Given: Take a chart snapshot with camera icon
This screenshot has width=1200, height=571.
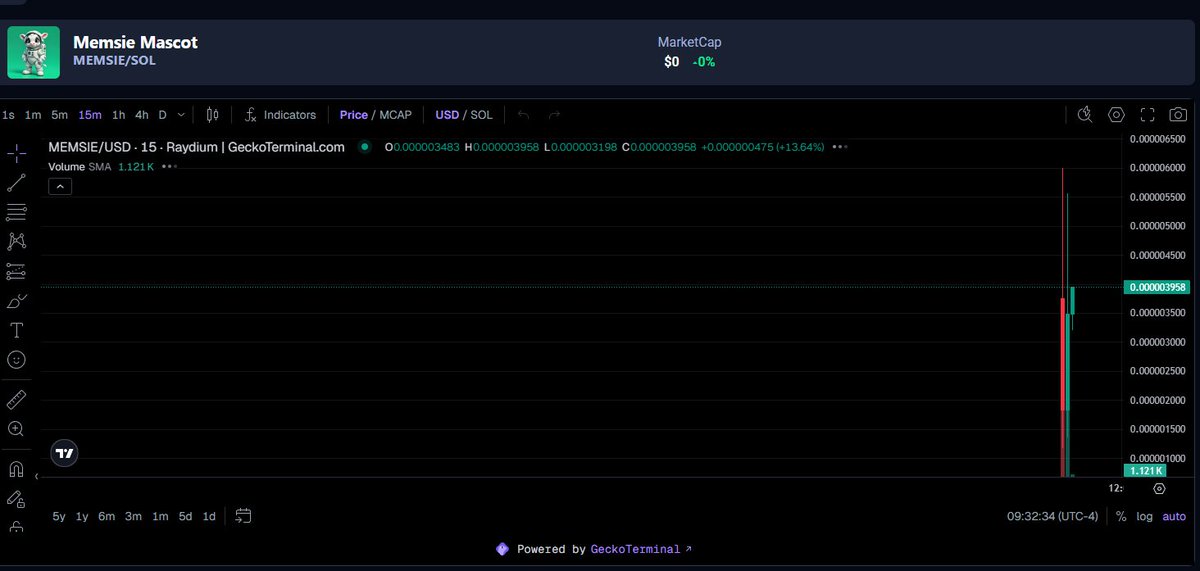Looking at the screenshot, I should pos(1179,115).
